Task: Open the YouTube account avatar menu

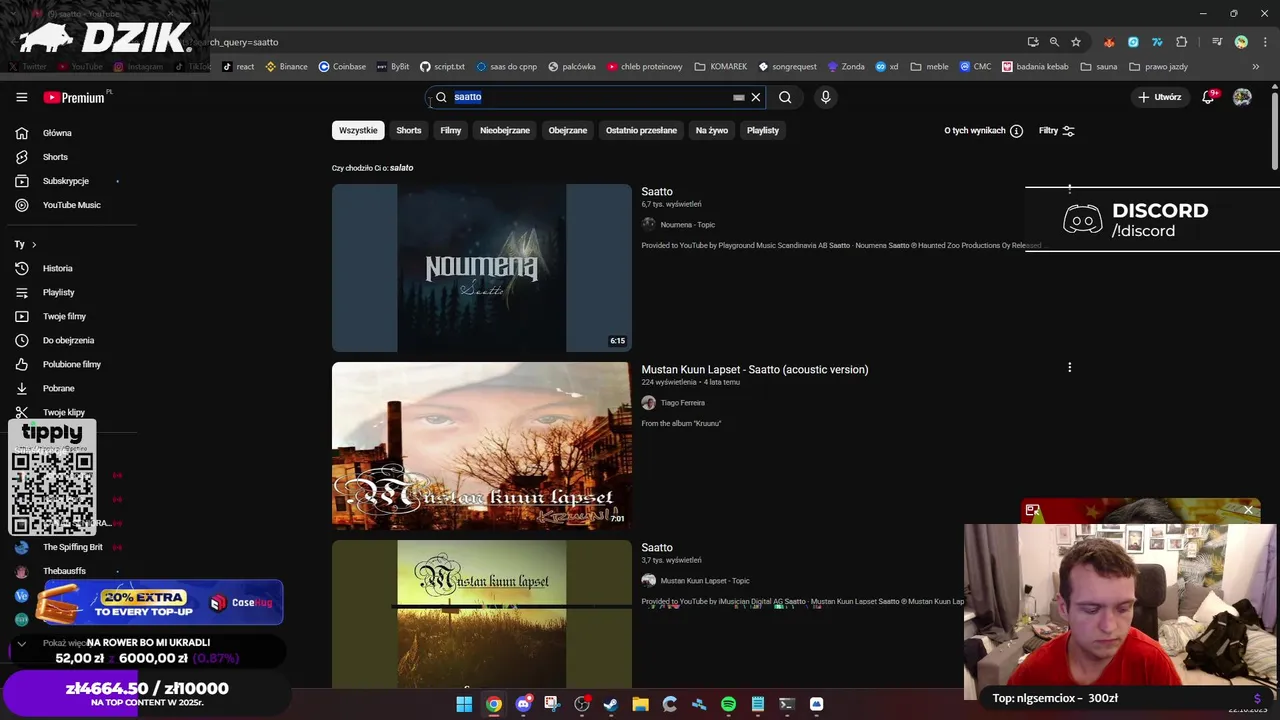Action: (1242, 97)
